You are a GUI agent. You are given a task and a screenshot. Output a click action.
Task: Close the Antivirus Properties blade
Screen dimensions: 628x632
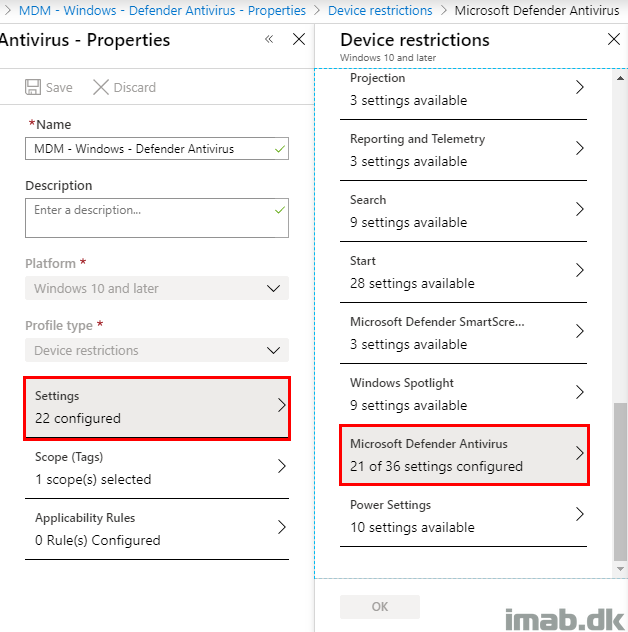299,39
